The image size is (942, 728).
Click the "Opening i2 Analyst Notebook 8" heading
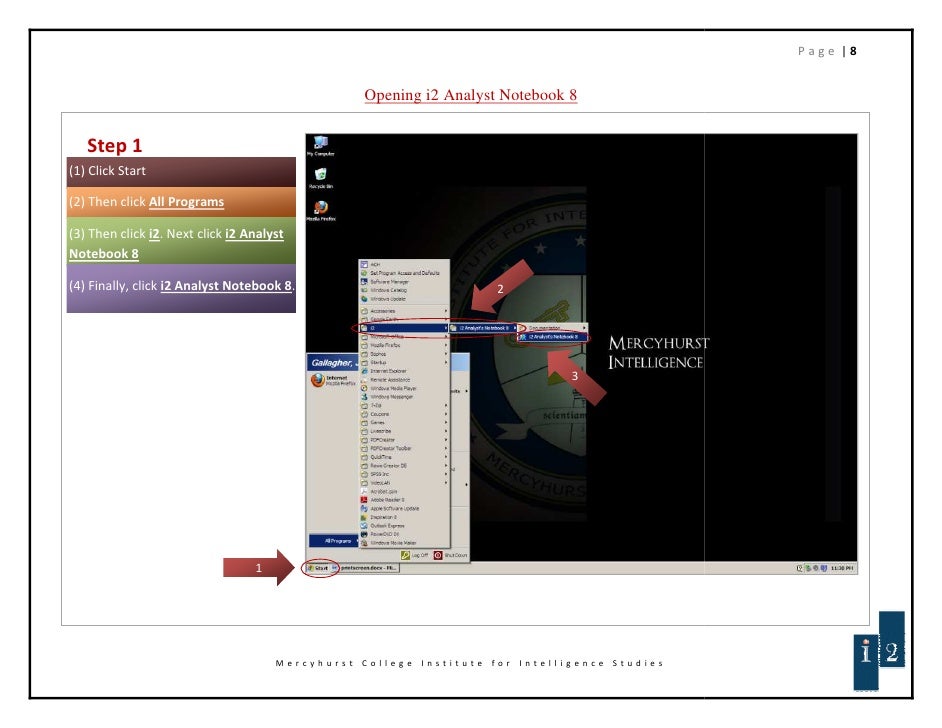(470, 95)
